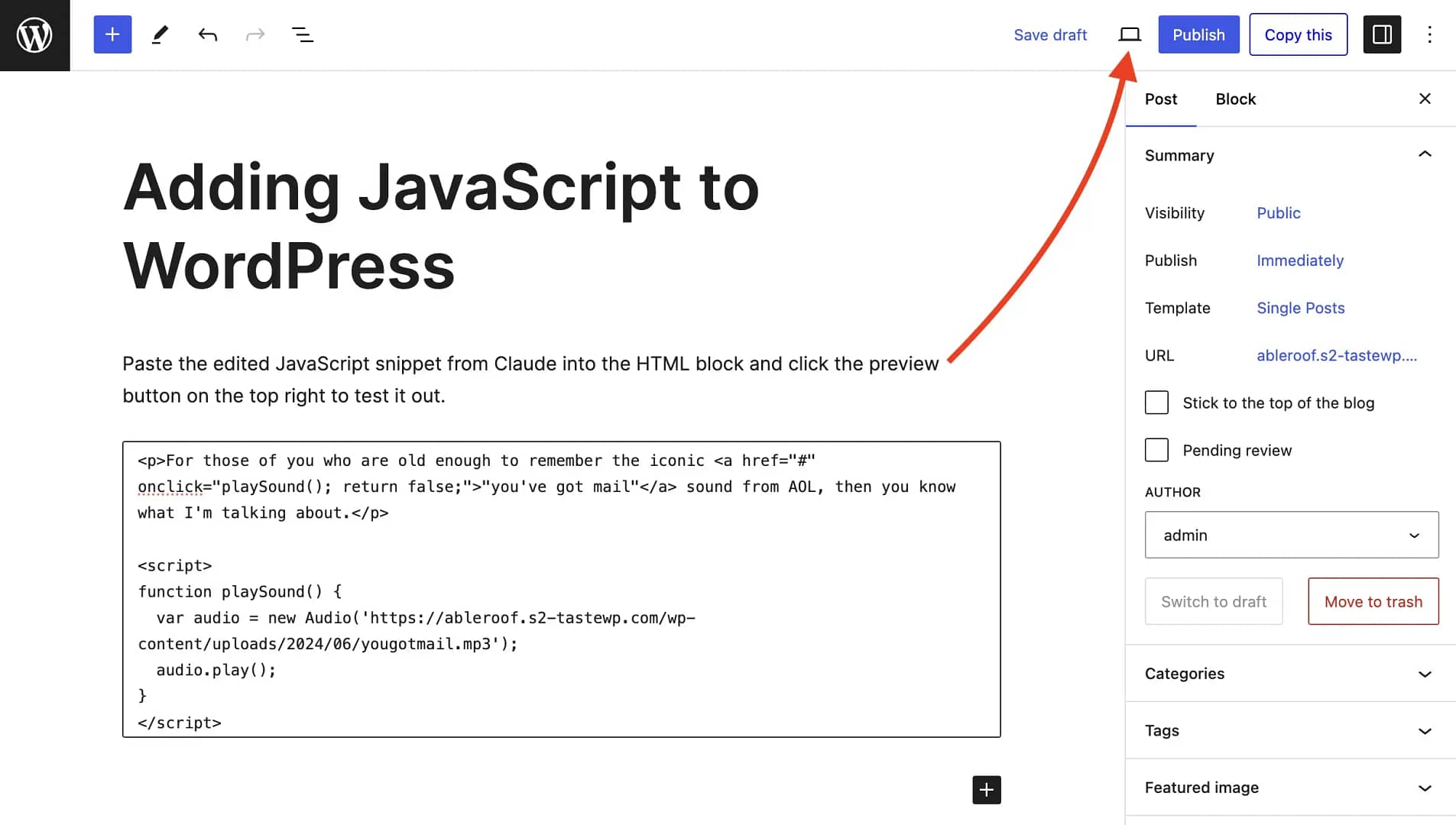
Task: Add a block below the HTML block
Action: pos(987,790)
